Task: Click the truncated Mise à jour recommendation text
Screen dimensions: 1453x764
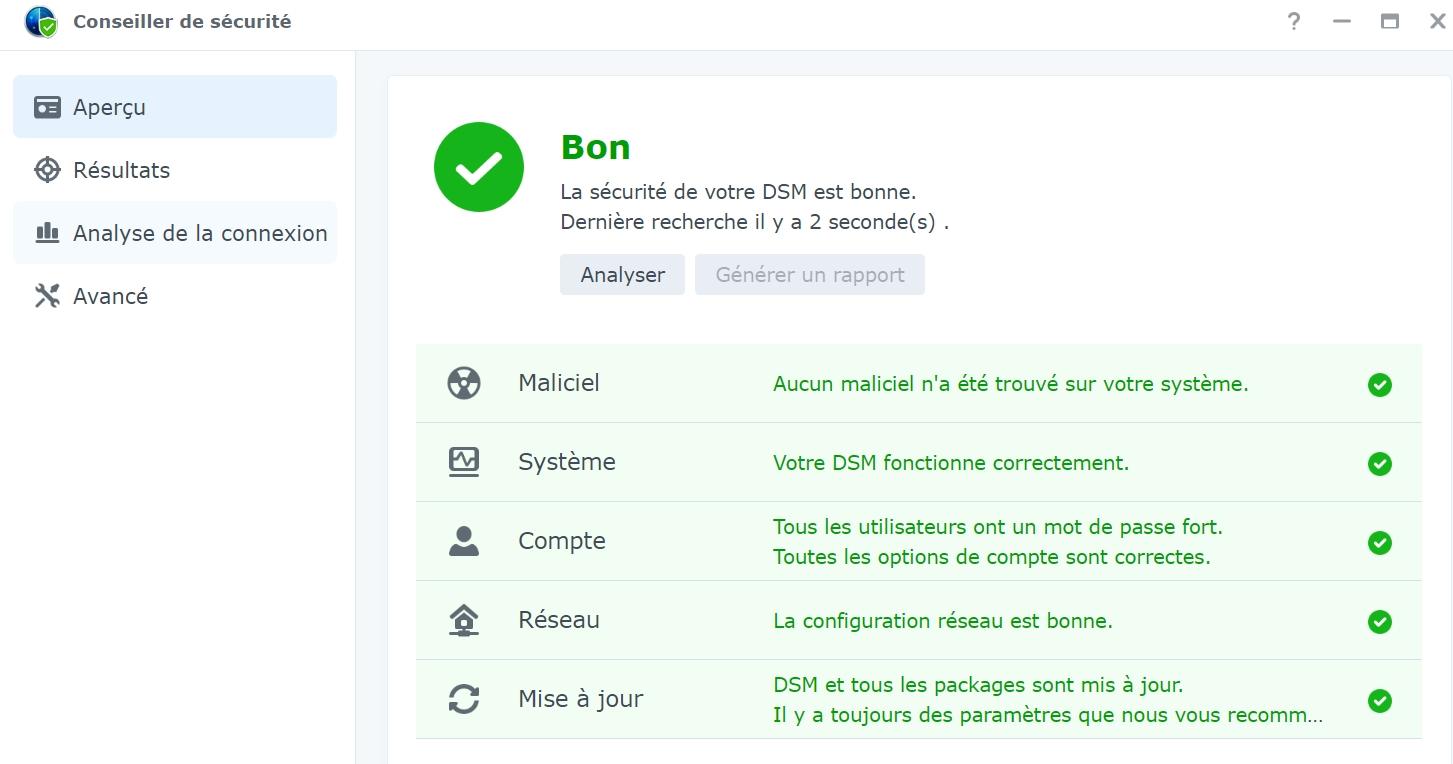Action: click(x=1047, y=715)
